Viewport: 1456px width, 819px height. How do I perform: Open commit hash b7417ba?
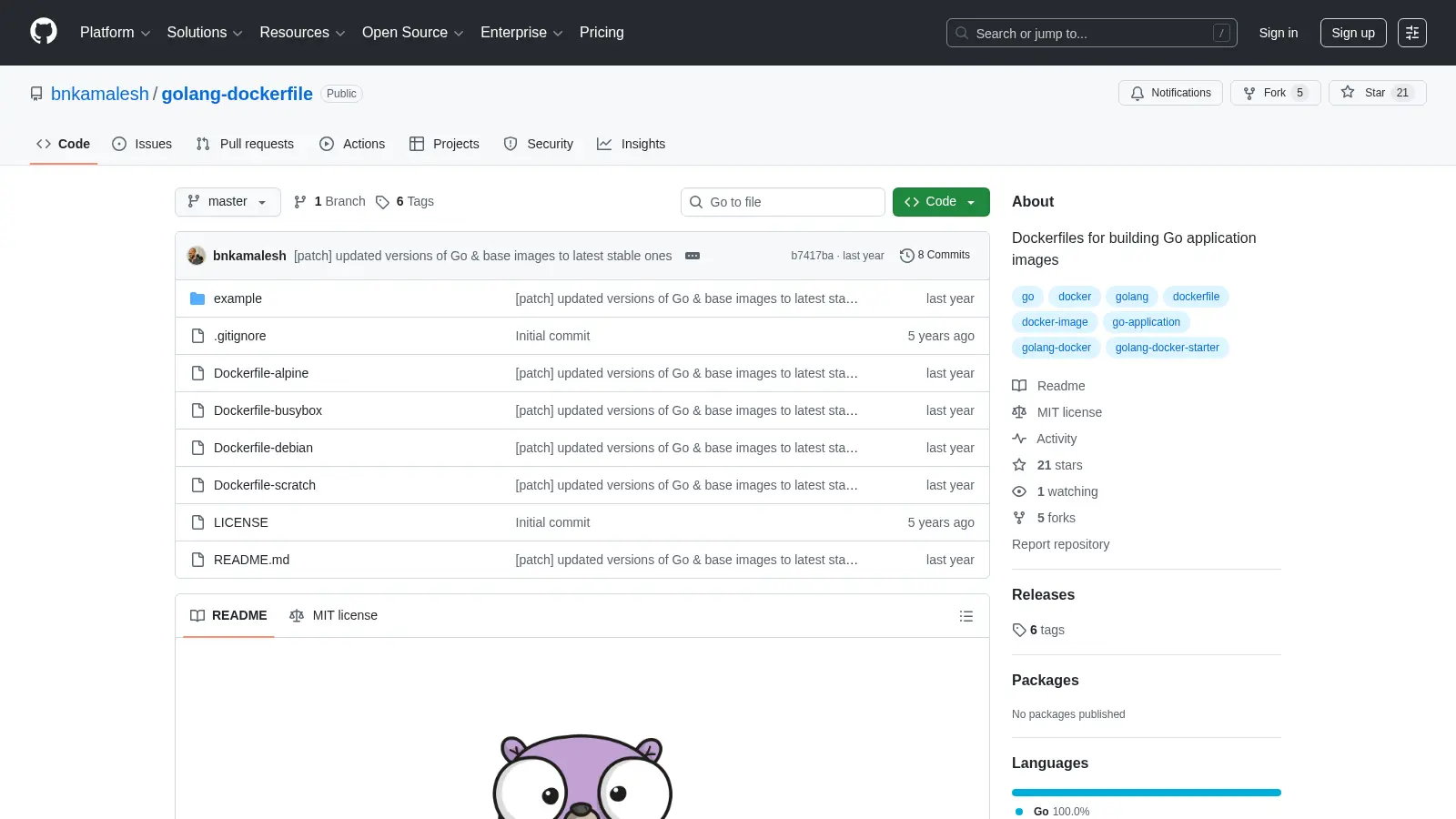(x=812, y=256)
